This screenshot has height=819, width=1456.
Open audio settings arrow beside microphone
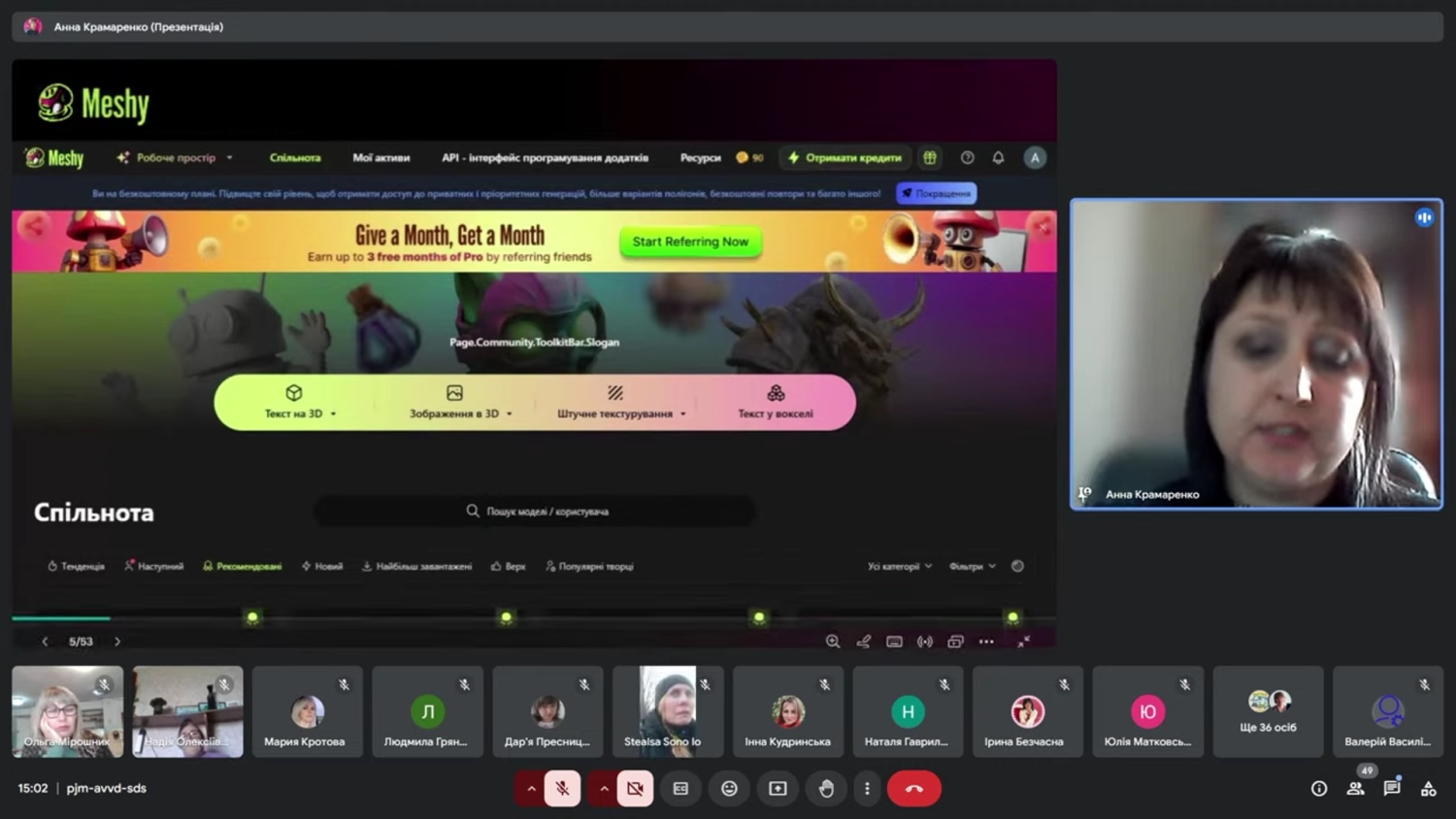530,788
